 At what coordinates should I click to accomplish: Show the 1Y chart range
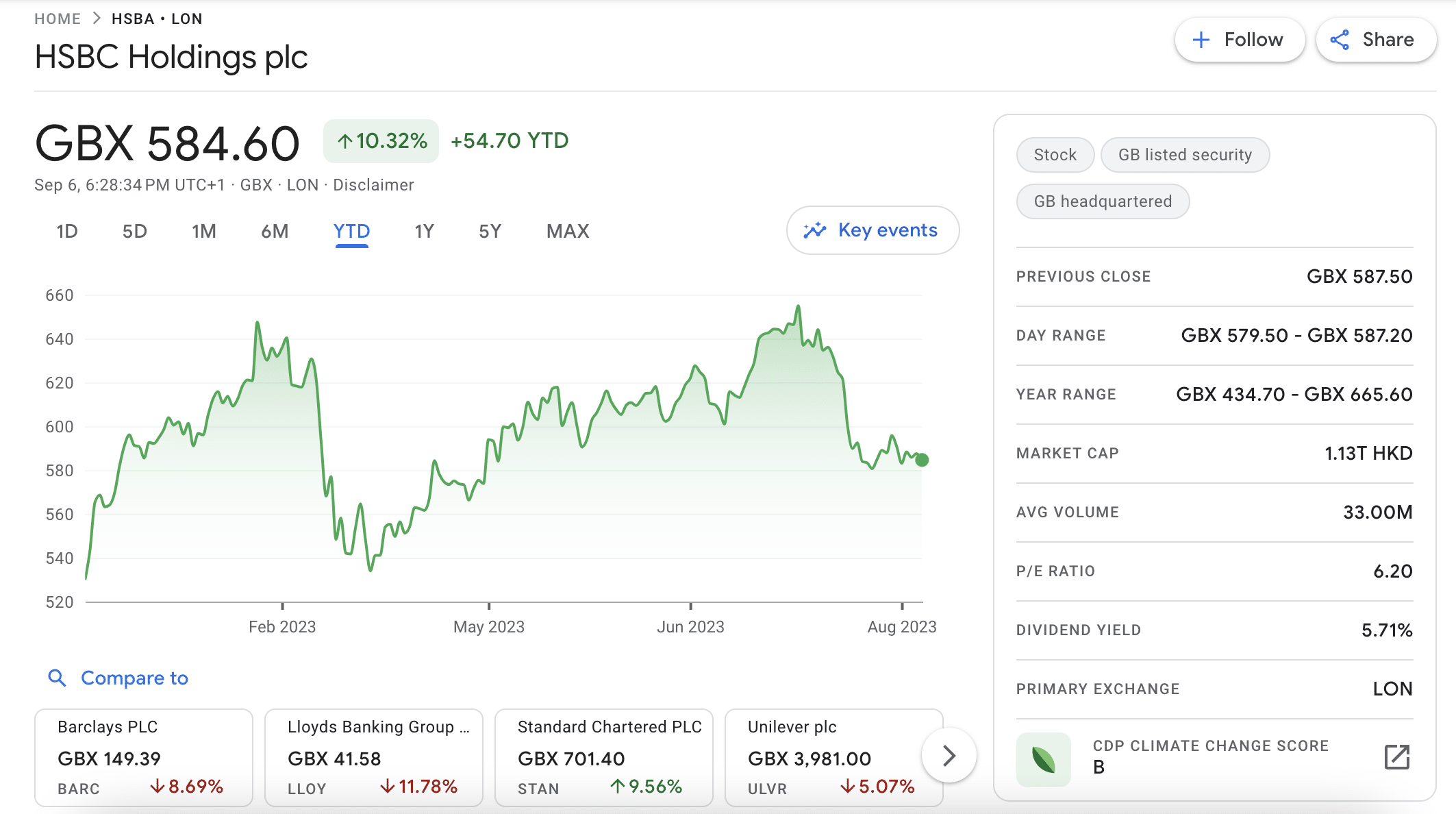425,231
